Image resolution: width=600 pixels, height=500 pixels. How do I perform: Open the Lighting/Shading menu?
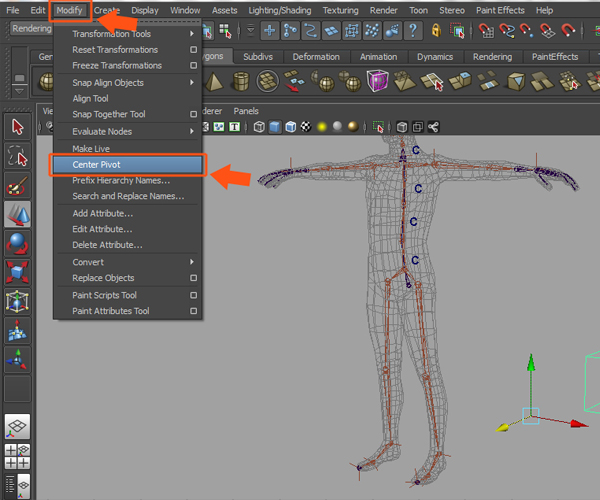pos(280,10)
